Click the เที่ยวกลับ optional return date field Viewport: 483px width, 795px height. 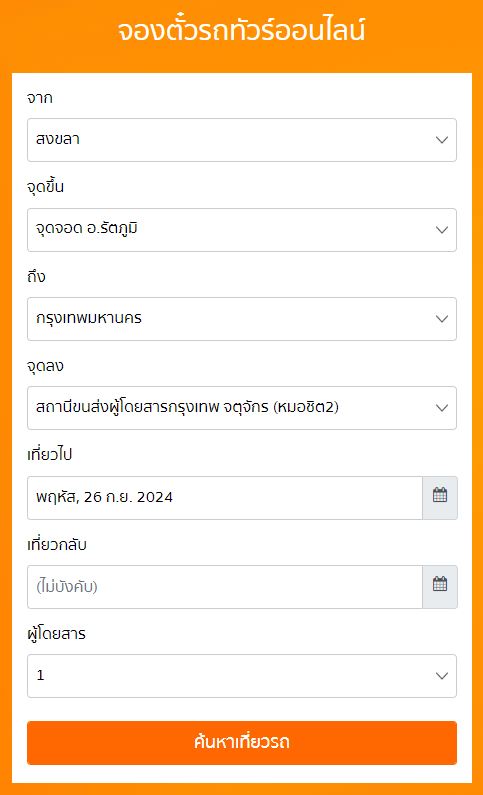pos(225,587)
